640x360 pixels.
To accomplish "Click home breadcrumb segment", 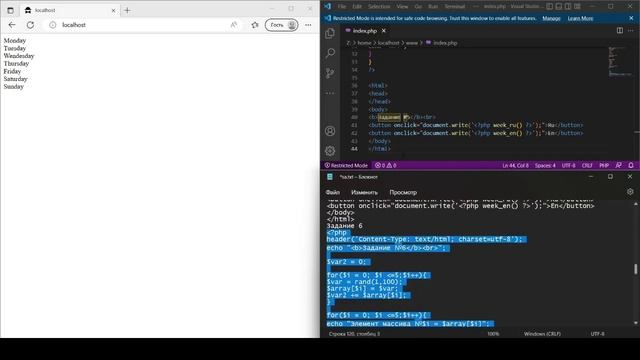I will pyautogui.click(x=364, y=43).
